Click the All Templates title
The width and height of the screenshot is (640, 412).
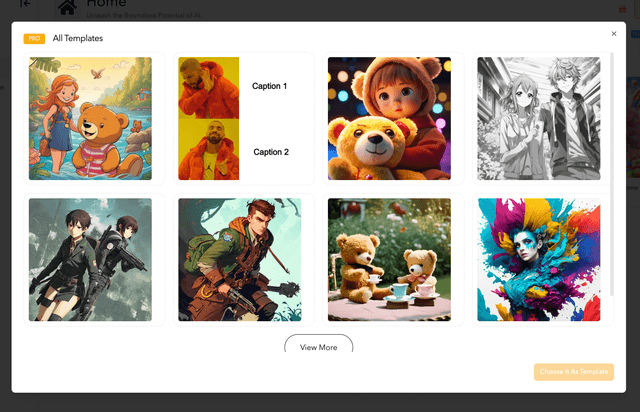click(78, 38)
